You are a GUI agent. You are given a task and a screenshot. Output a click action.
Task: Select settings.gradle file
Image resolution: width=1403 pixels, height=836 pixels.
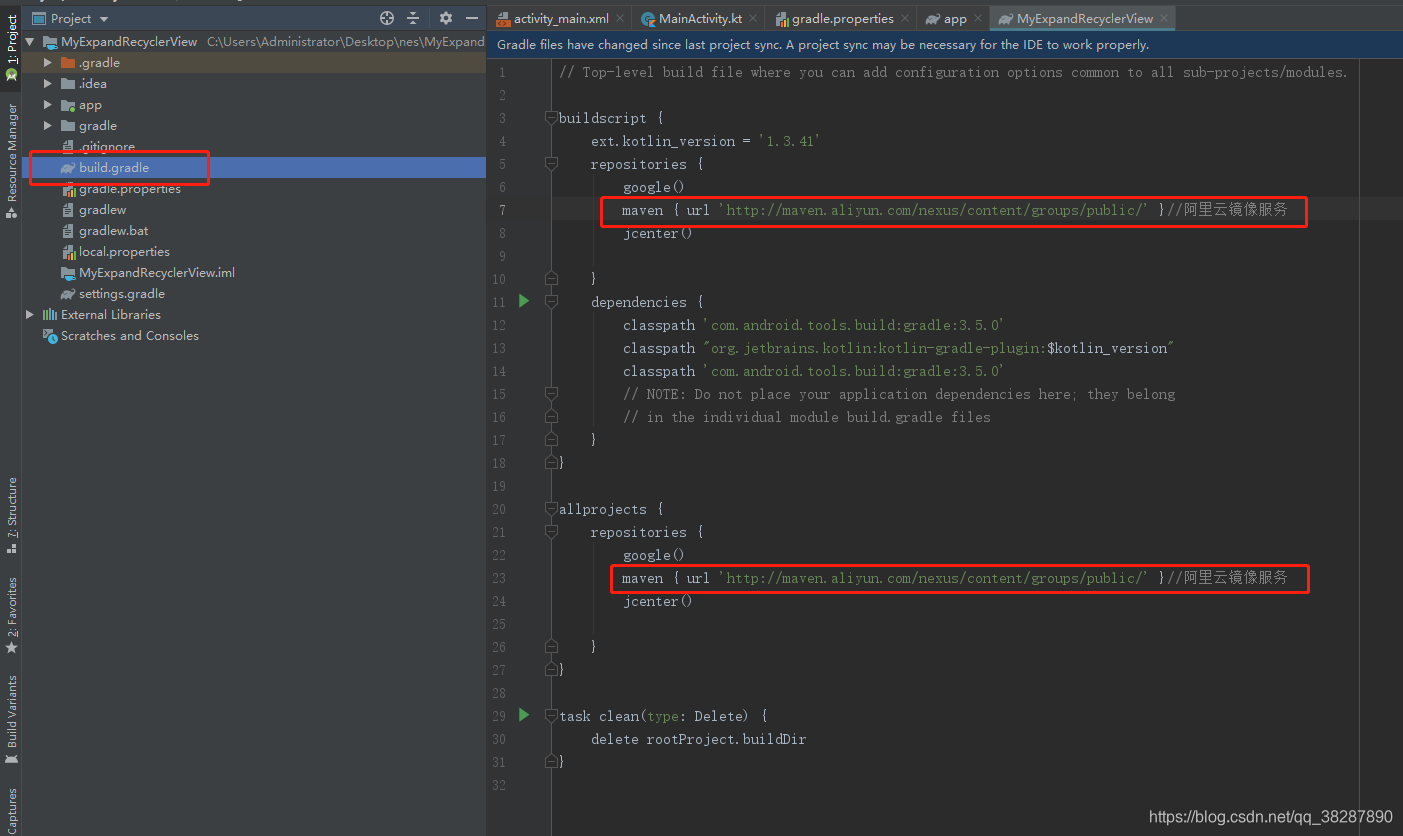click(x=122, y=294)
